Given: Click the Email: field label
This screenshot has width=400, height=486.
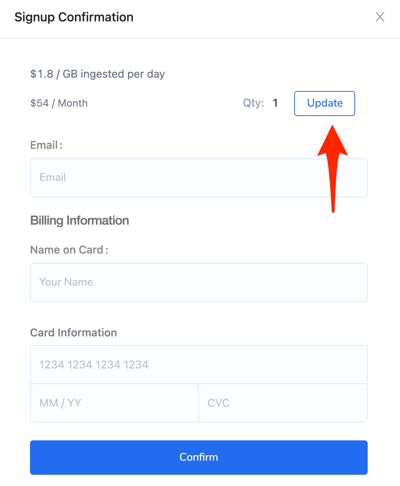Looking at the screenshot, I should click(x=46, y=145).
